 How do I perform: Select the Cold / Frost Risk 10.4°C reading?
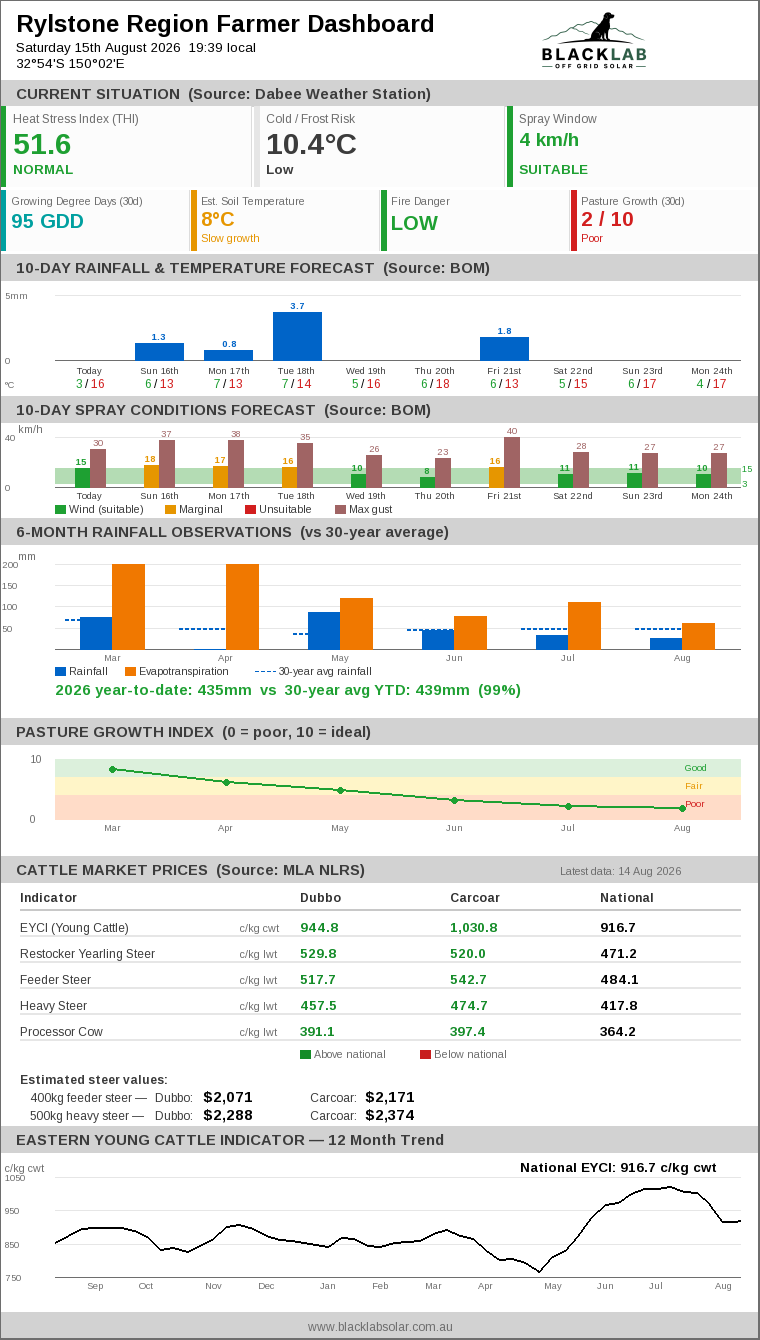coord(311,144)
